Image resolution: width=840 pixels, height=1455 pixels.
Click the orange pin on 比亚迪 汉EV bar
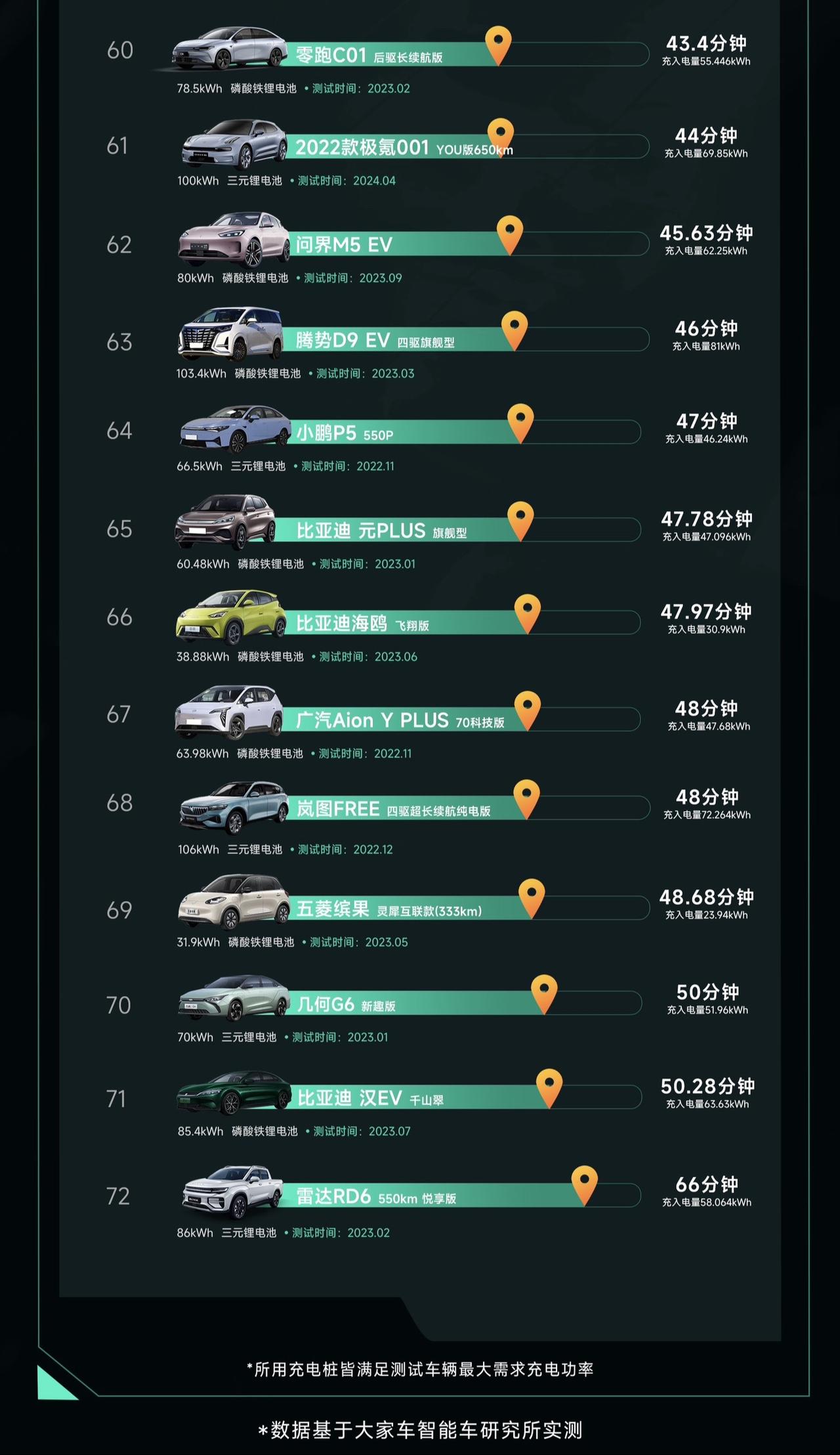click(549, 1088)
